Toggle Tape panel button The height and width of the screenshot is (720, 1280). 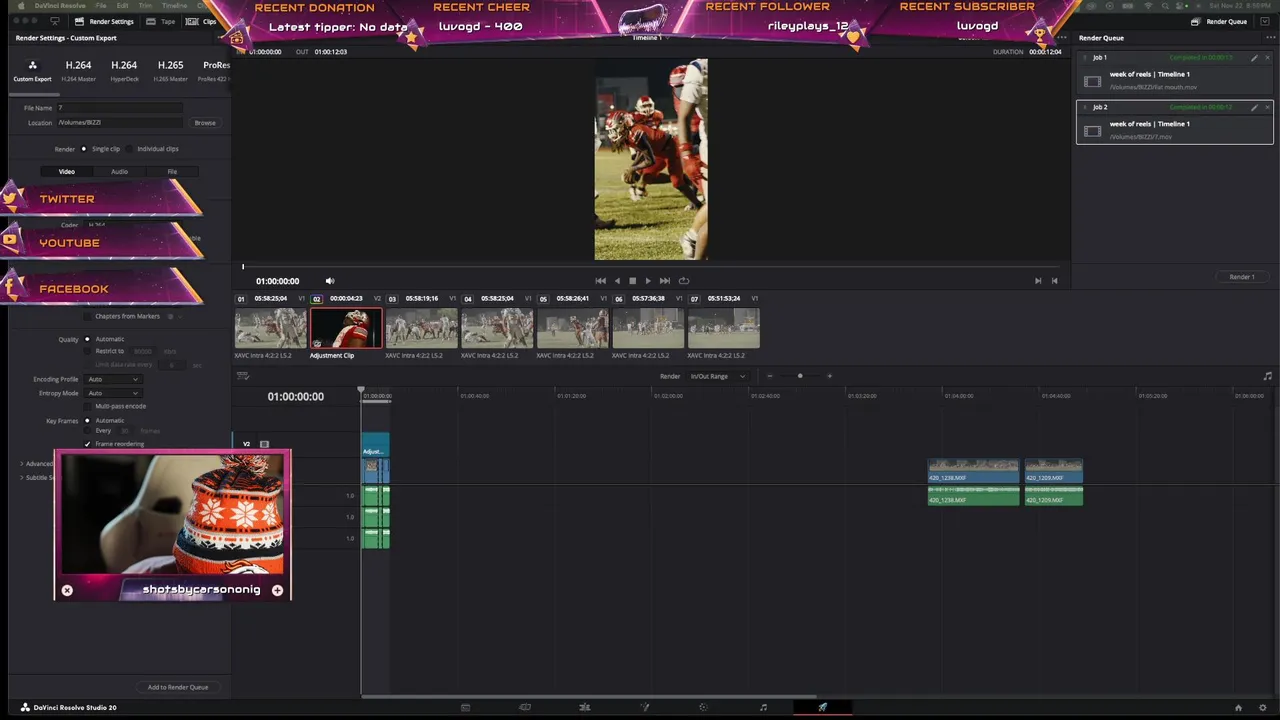(160, 21)
